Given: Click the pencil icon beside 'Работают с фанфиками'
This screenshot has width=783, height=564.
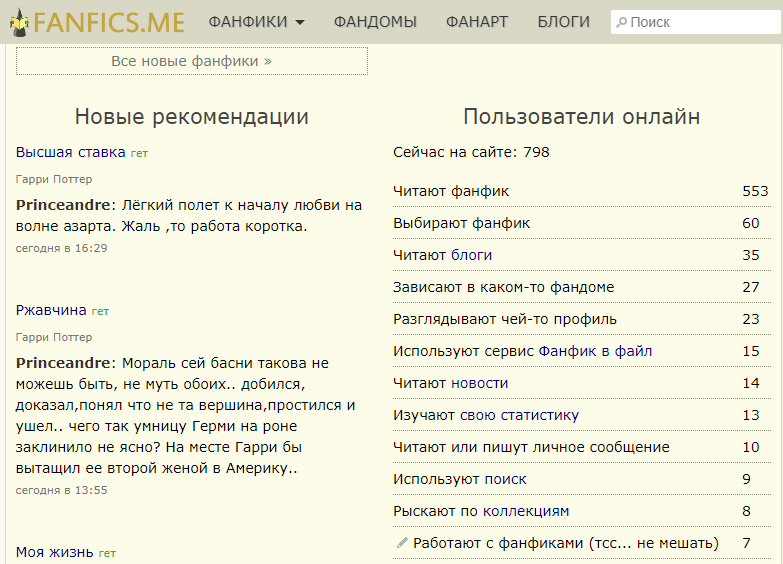Looking at the screenshot, I should click(402, 543).
